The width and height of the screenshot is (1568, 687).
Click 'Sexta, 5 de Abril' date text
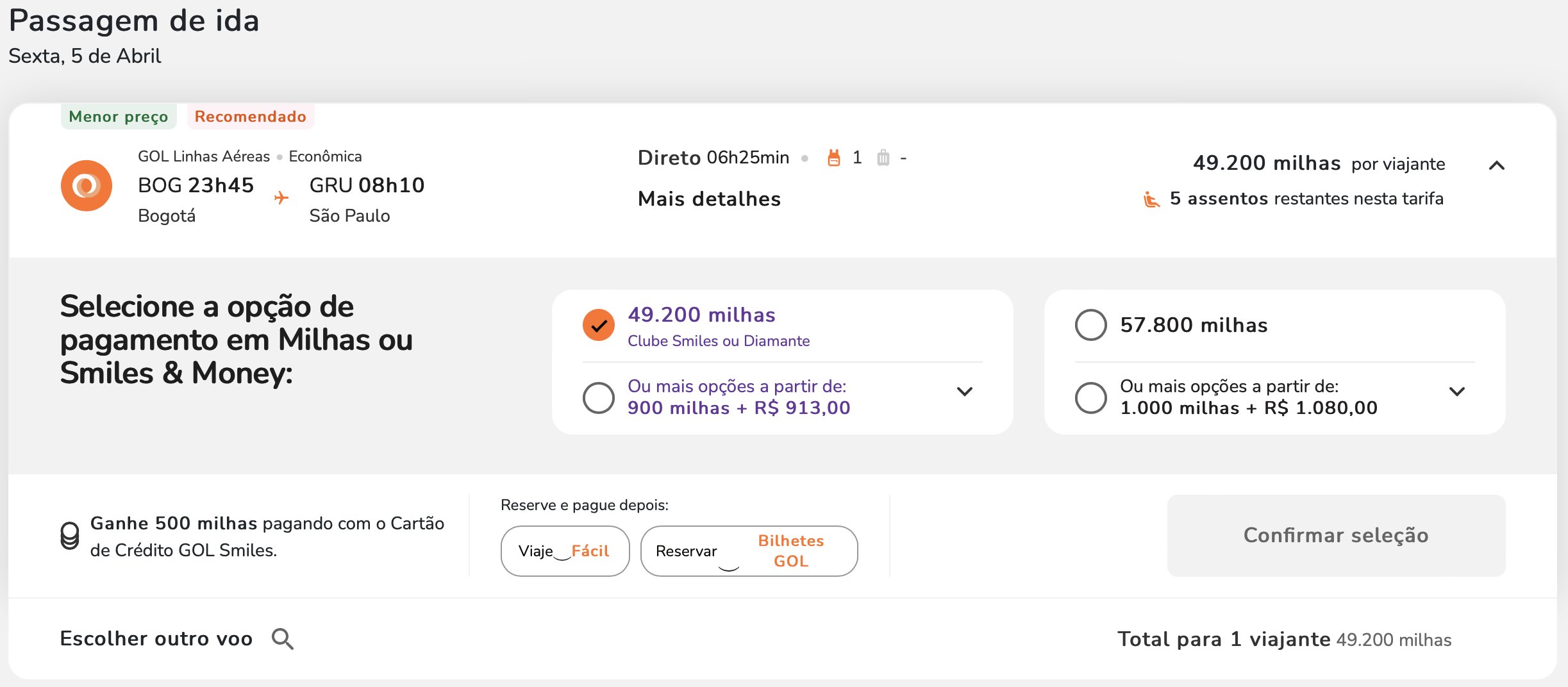(85, 56)
